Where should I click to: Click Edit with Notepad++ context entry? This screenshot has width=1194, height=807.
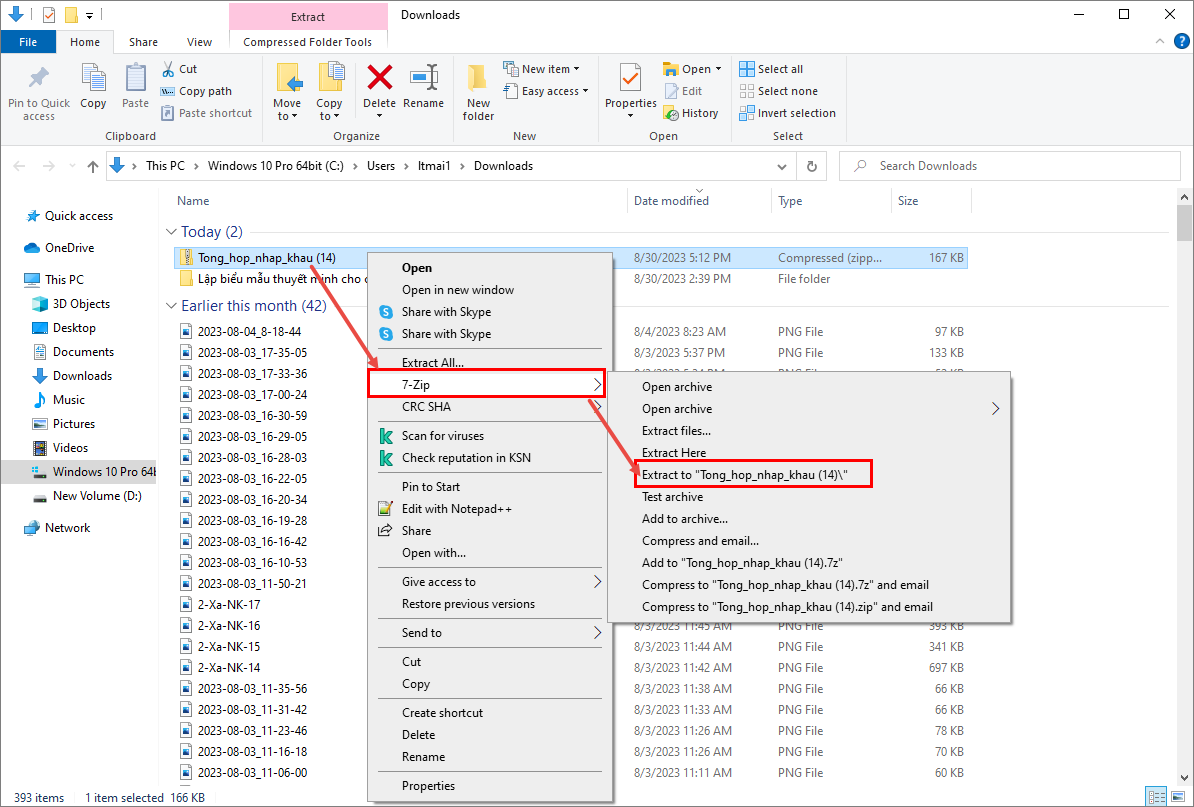pos(456,509)
